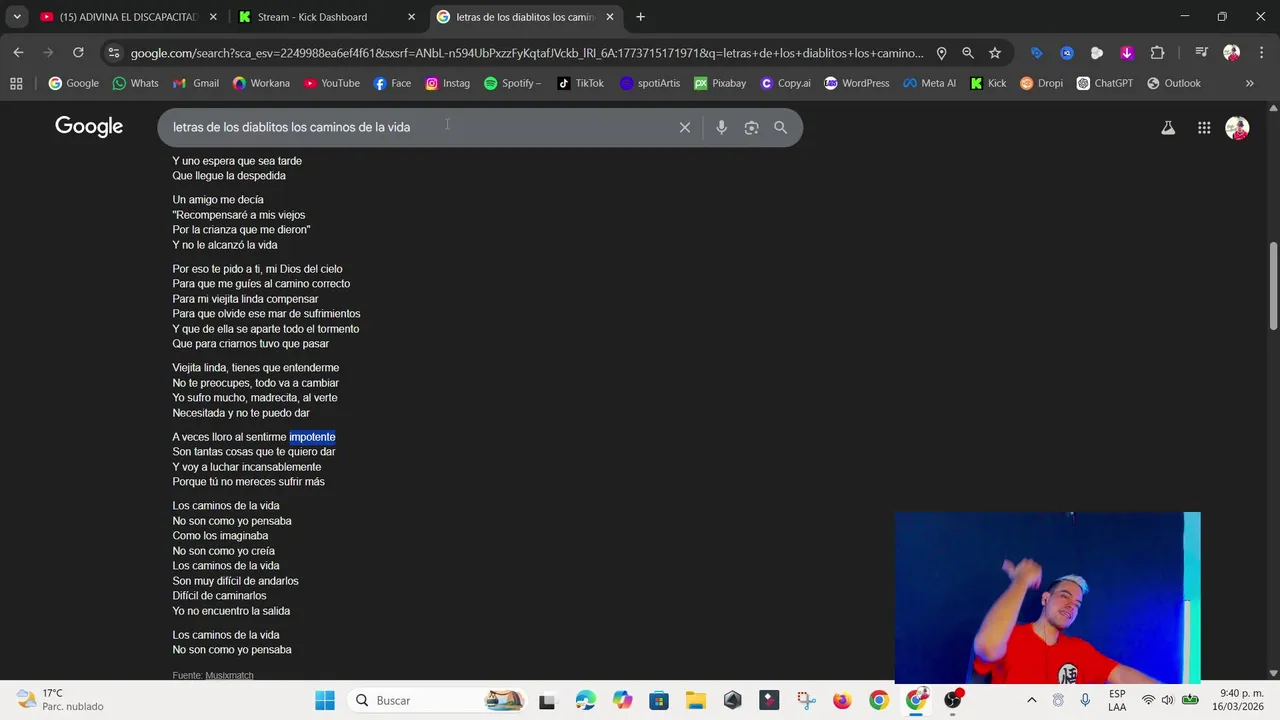The image size is (1280, 720).
Task: Open the Google apps grid
Action: [x=1204, y=127]
